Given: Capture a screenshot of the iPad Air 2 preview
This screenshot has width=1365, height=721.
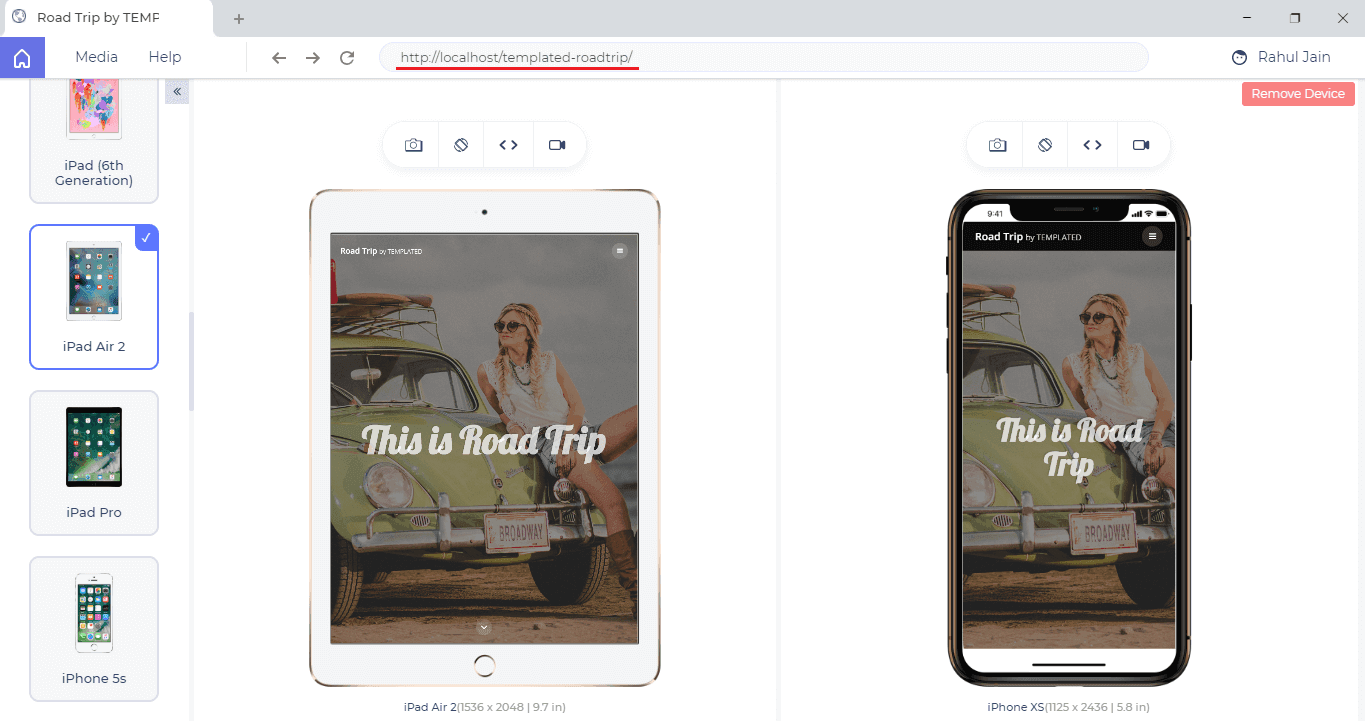Looking at the screenshot, I should pyautogui.click(x=413, y=144).
